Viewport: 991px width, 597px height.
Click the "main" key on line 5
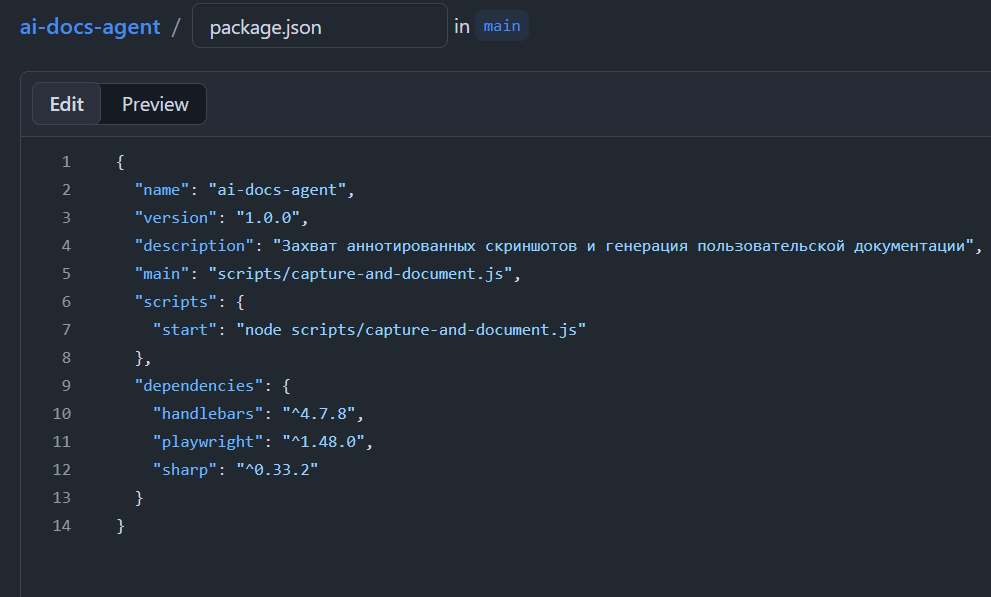click(x=162, y=274)
